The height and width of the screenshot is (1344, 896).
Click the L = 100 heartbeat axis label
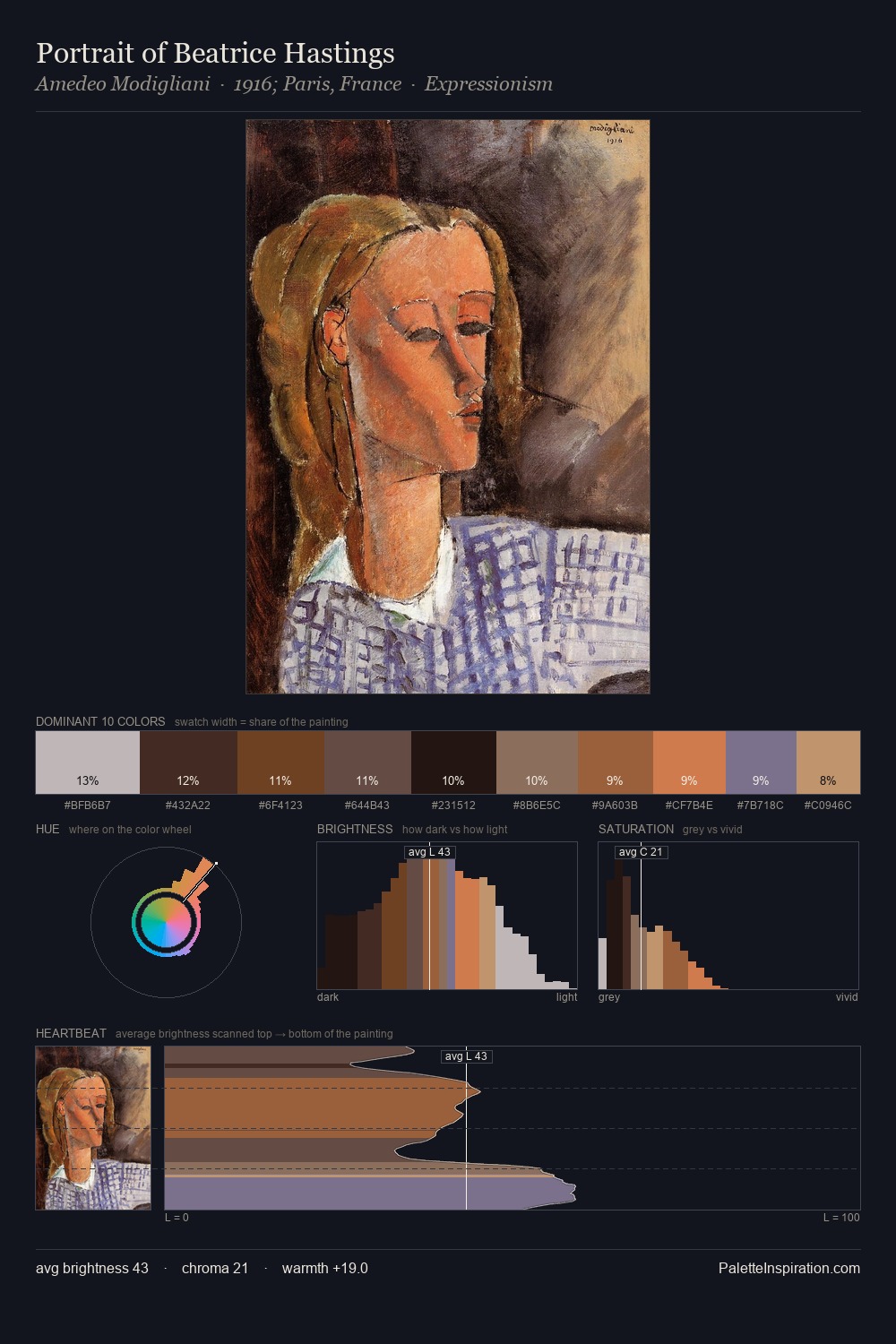click(x=841, y=1217)
